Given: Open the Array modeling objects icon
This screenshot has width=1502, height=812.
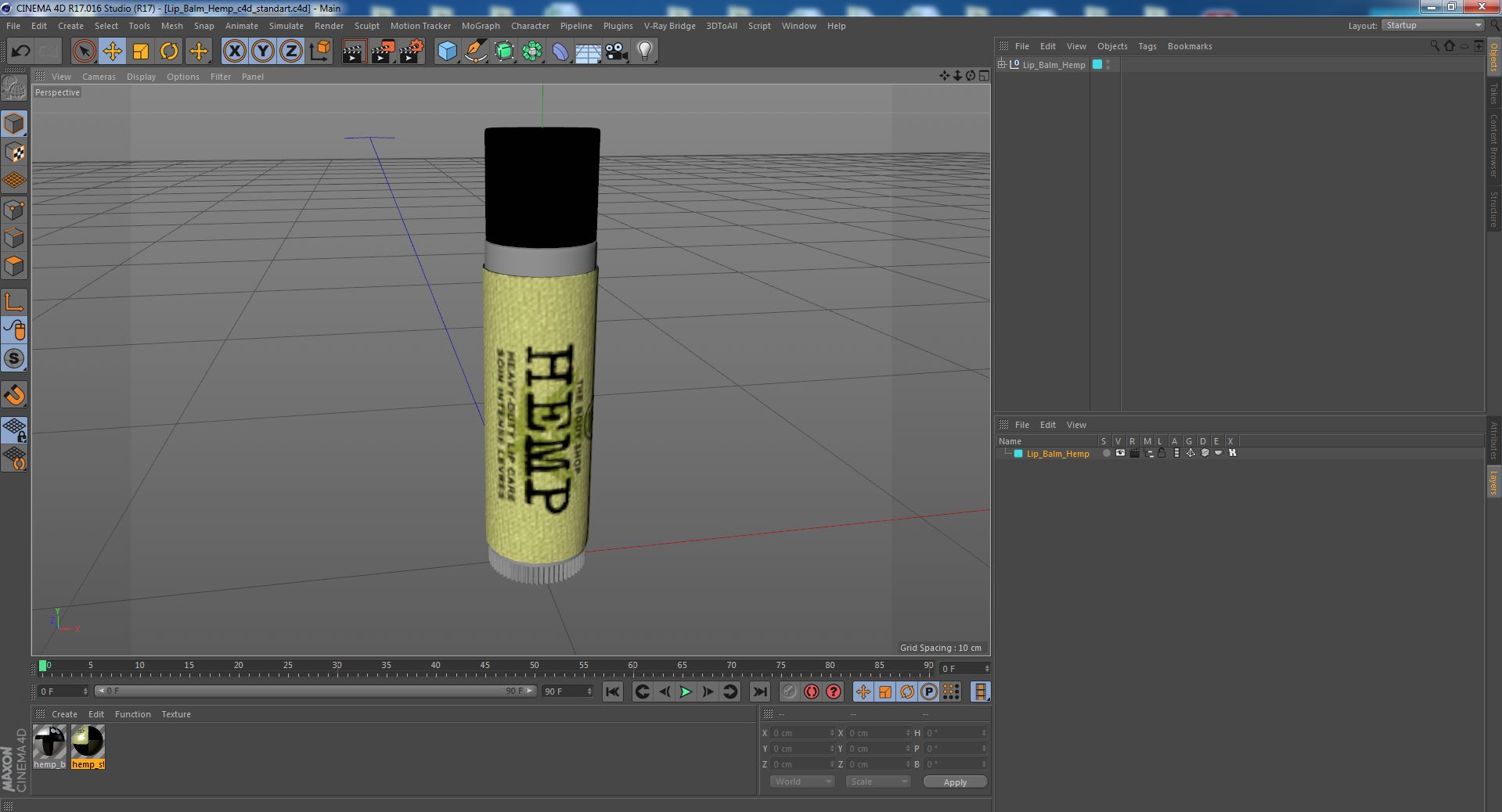Looking at the screenshot, I should pos(532,52).
